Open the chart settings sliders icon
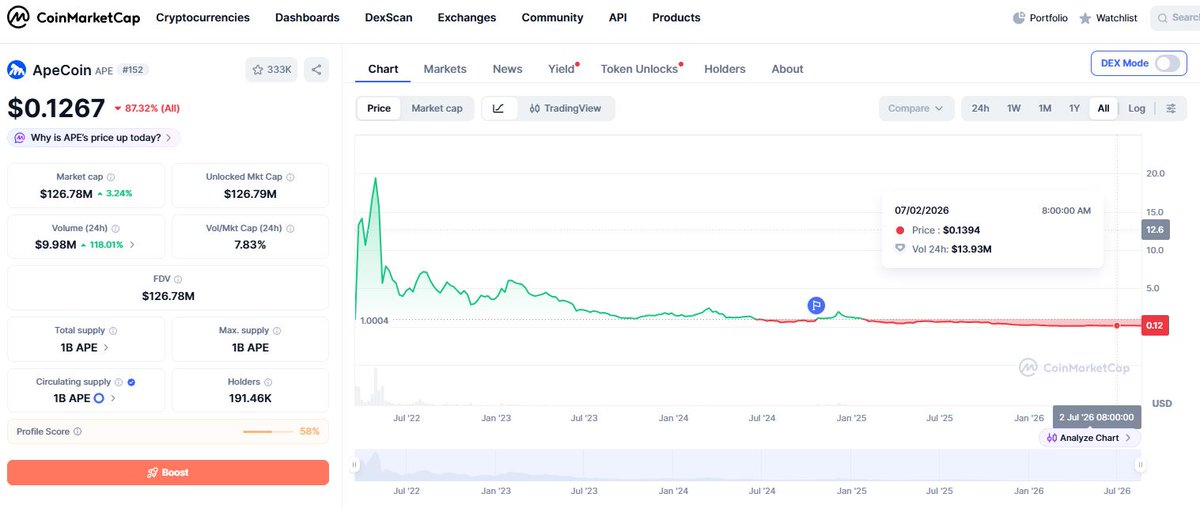The image size is (1200, 509). (1171, 108)
